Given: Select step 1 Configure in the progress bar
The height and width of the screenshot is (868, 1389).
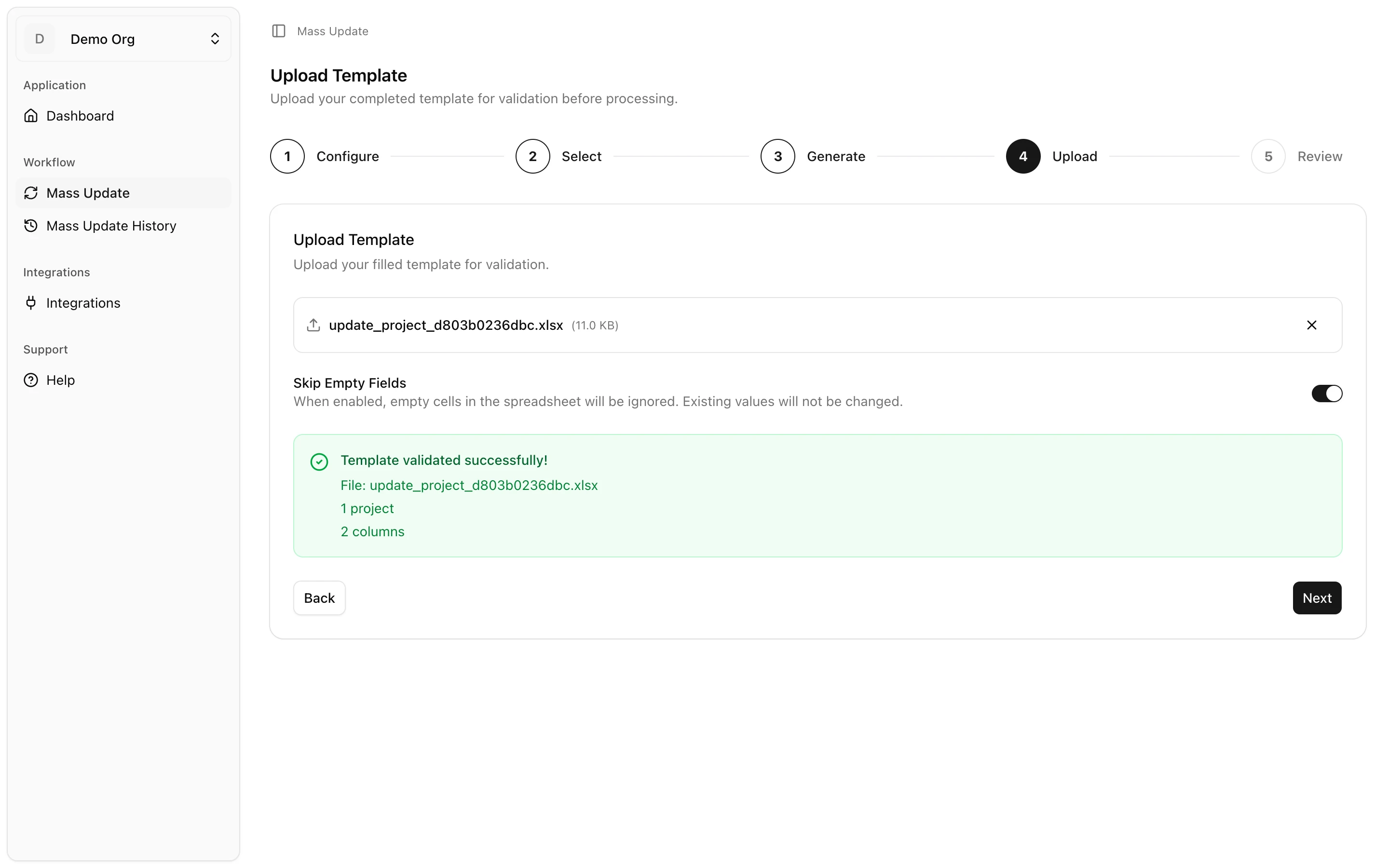Looking at the screenshot, I should pos(287,156).
